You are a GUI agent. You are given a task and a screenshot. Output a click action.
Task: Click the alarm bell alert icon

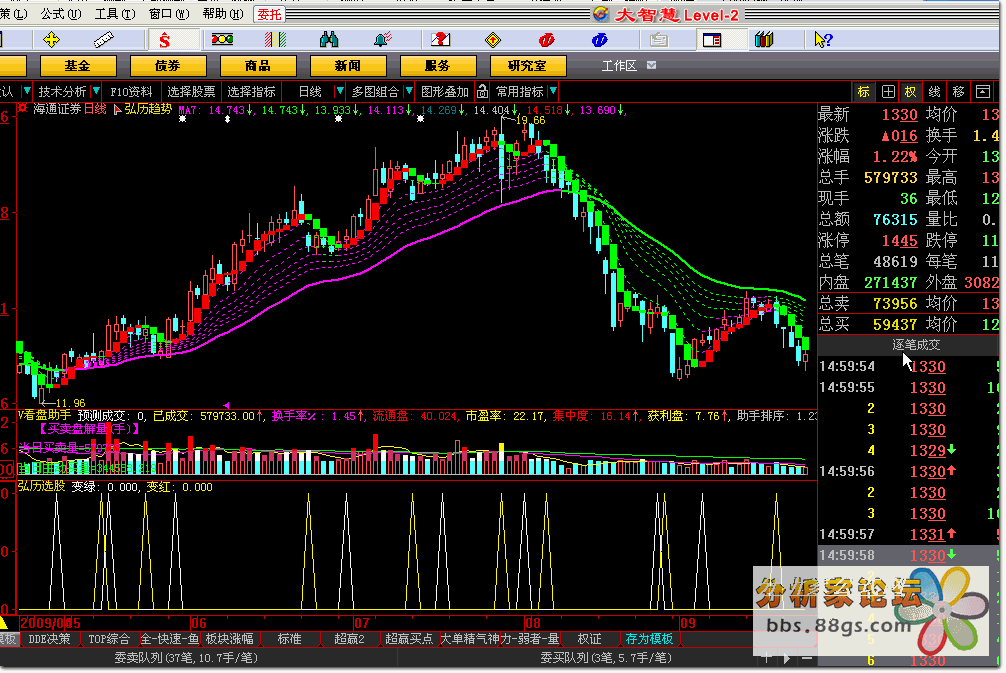pos(383,40)
